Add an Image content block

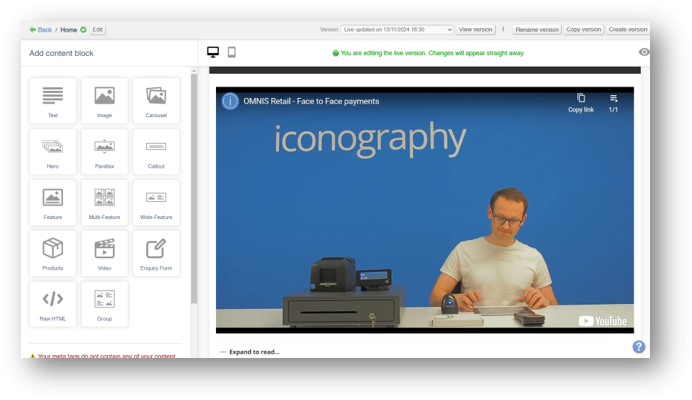(105, 101)
